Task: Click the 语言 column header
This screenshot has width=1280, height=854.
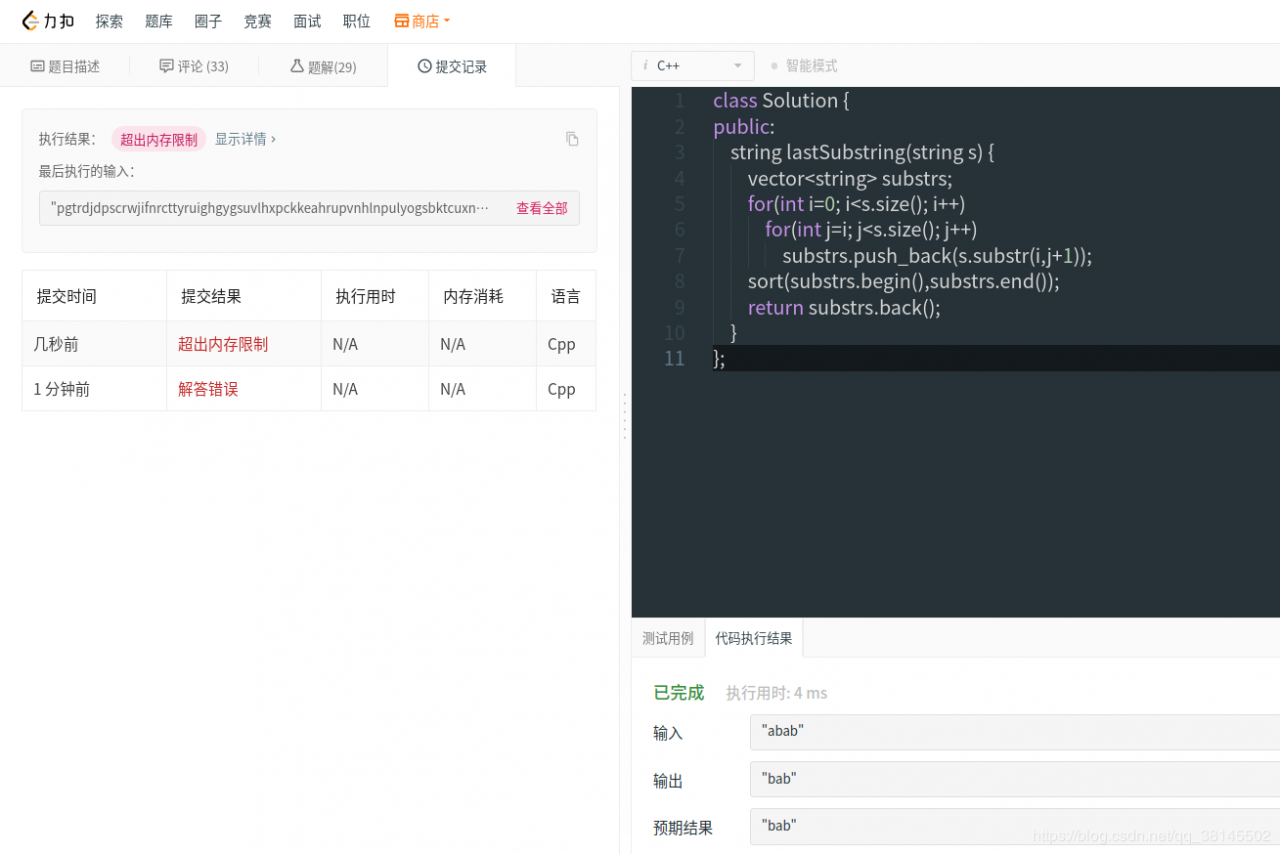Action: [x=566, y=296]
